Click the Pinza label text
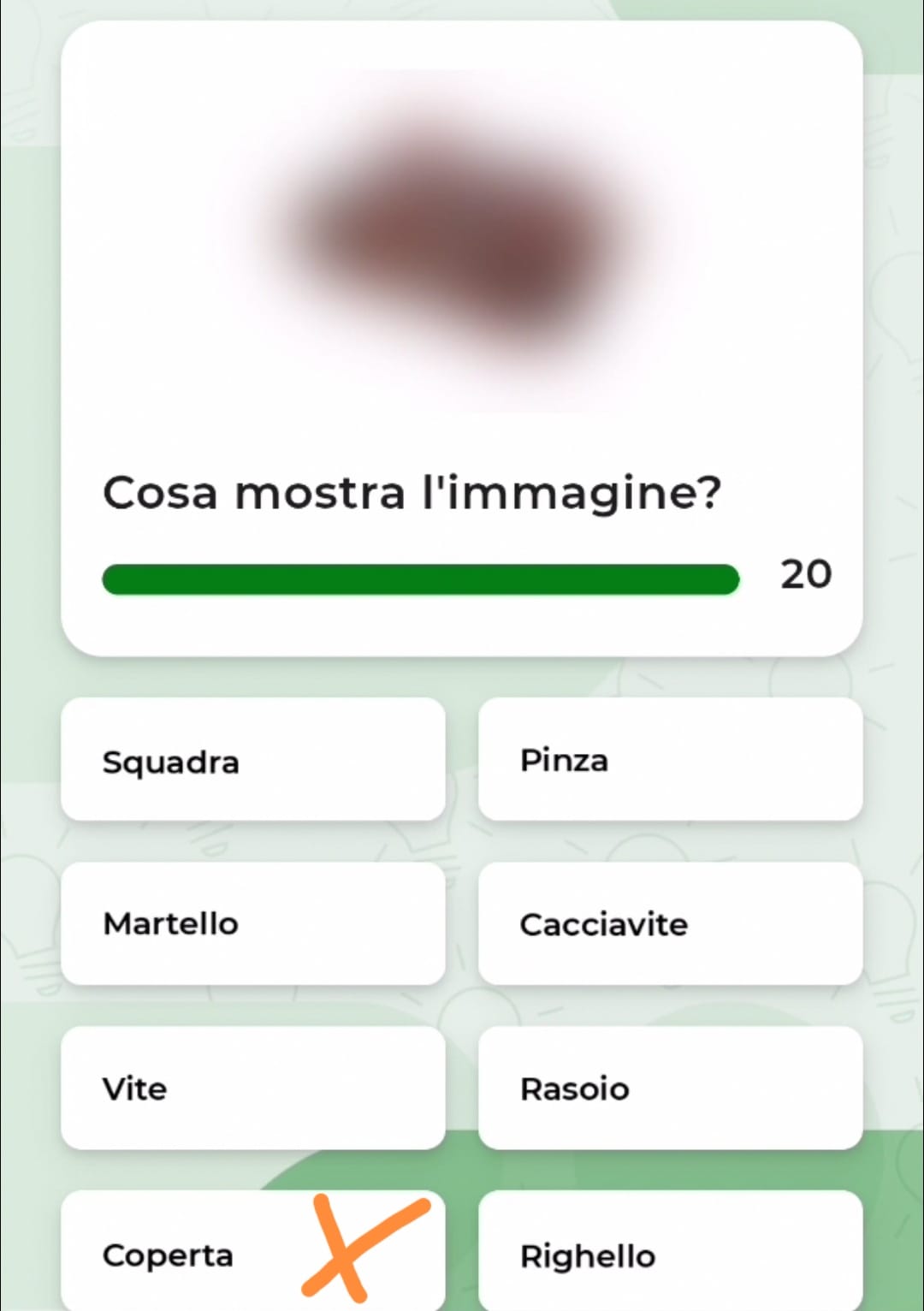Screen dimensions: 924x1311 pyautogui.click(x=564, y=760)
